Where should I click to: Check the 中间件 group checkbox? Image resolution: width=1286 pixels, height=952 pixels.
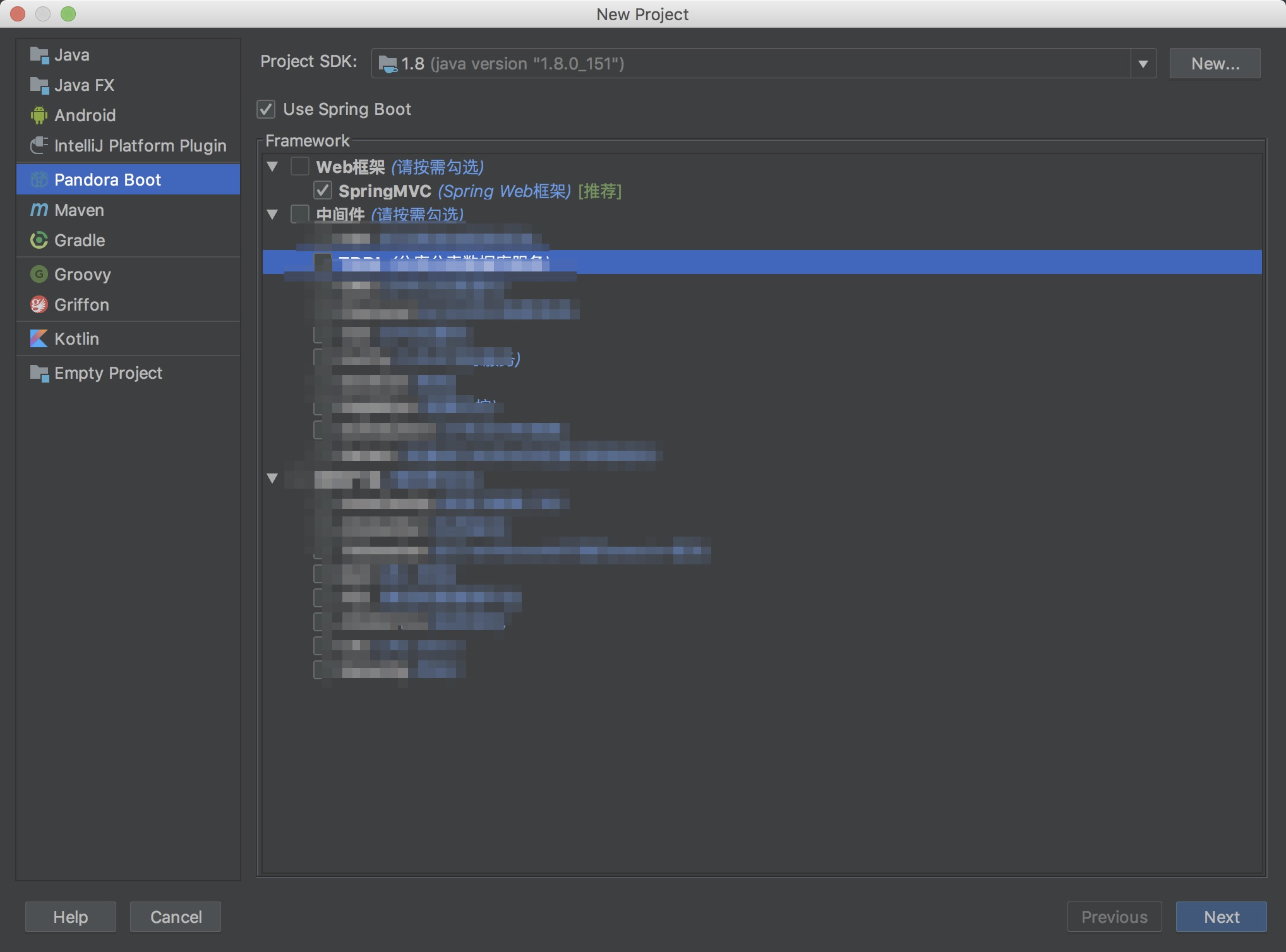coord(299,214)
